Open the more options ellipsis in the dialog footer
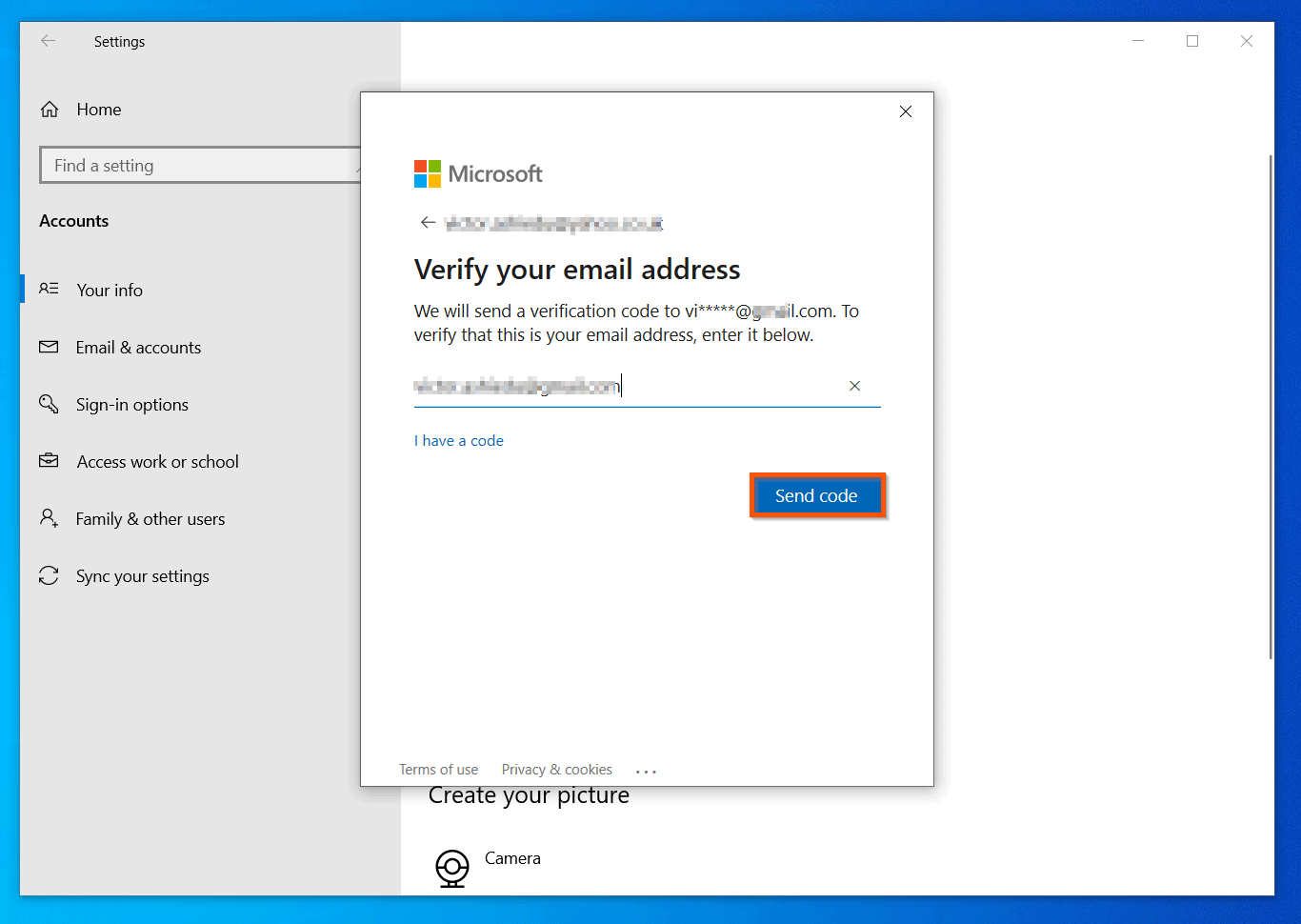 coord(646,771)
